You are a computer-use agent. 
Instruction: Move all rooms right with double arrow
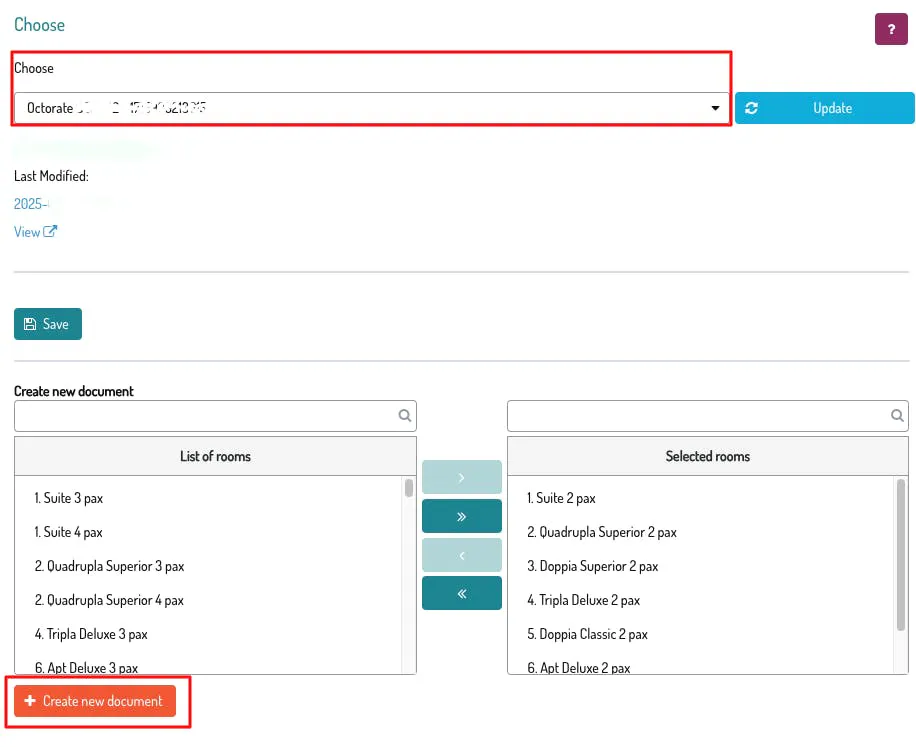[462, 516]
